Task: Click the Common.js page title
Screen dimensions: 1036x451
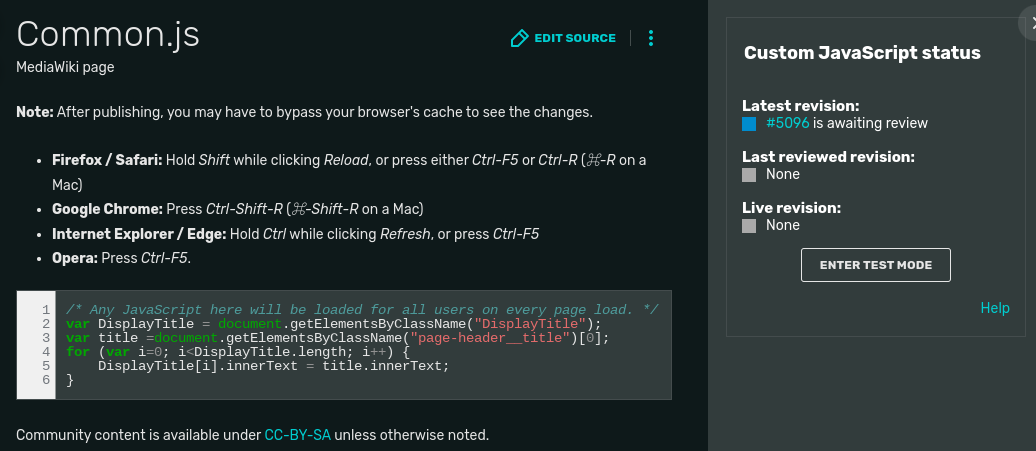Action: click(x=108, y=34)
